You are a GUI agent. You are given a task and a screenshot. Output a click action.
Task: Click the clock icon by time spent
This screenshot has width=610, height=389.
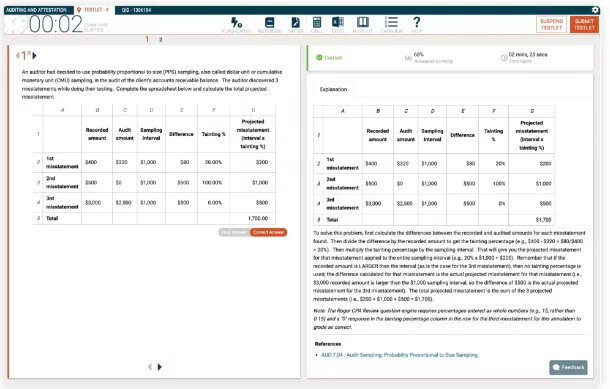504,58
